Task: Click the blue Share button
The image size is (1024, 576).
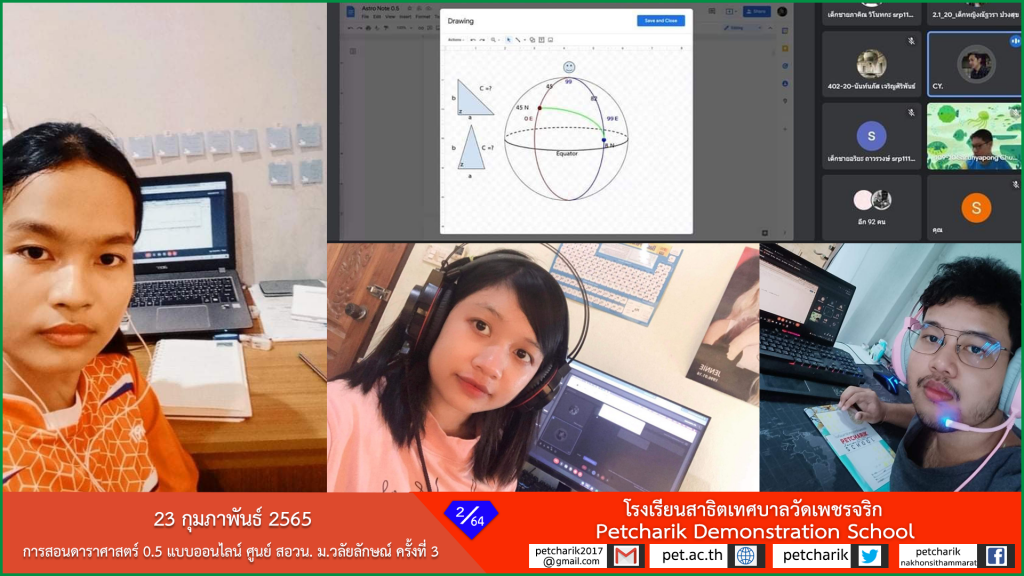Action: coord(757,11)
